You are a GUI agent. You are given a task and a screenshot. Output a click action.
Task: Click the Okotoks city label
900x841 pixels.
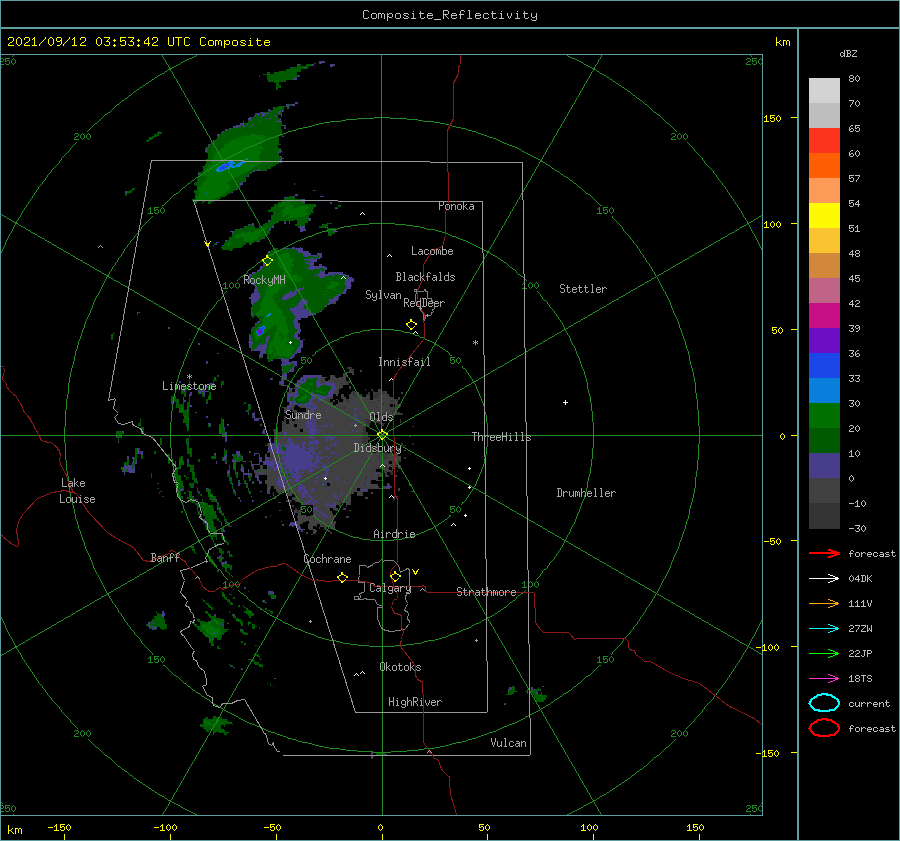[x=400, y=667]
